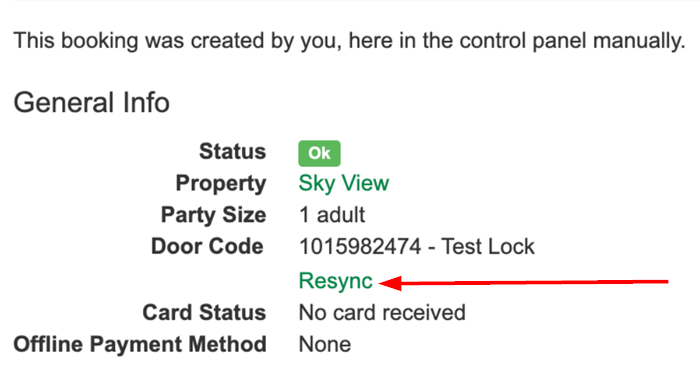Select the General Info heading

[x=92, y=102]
